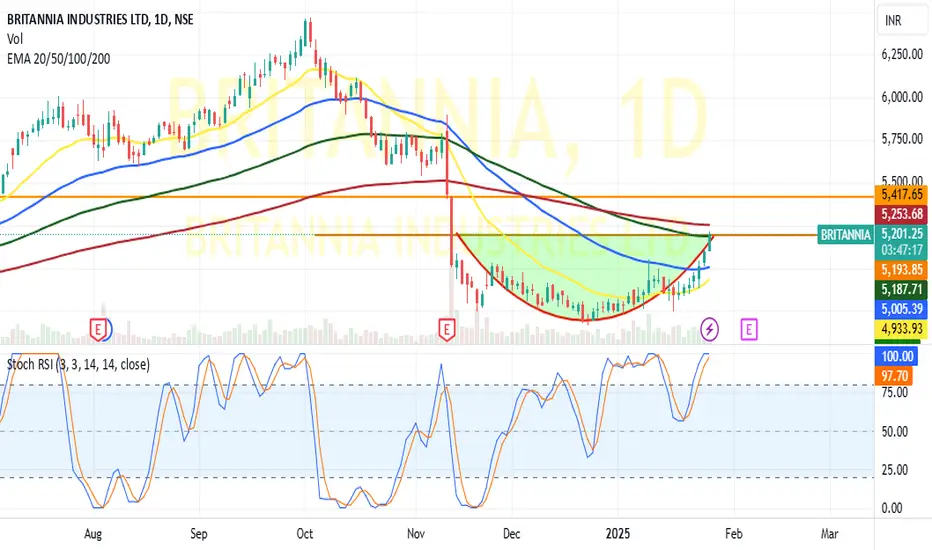The width and height of the screenshot is (932, 550).
Task: Click the Vol indicator legend
Action: (x=15, y=39)
